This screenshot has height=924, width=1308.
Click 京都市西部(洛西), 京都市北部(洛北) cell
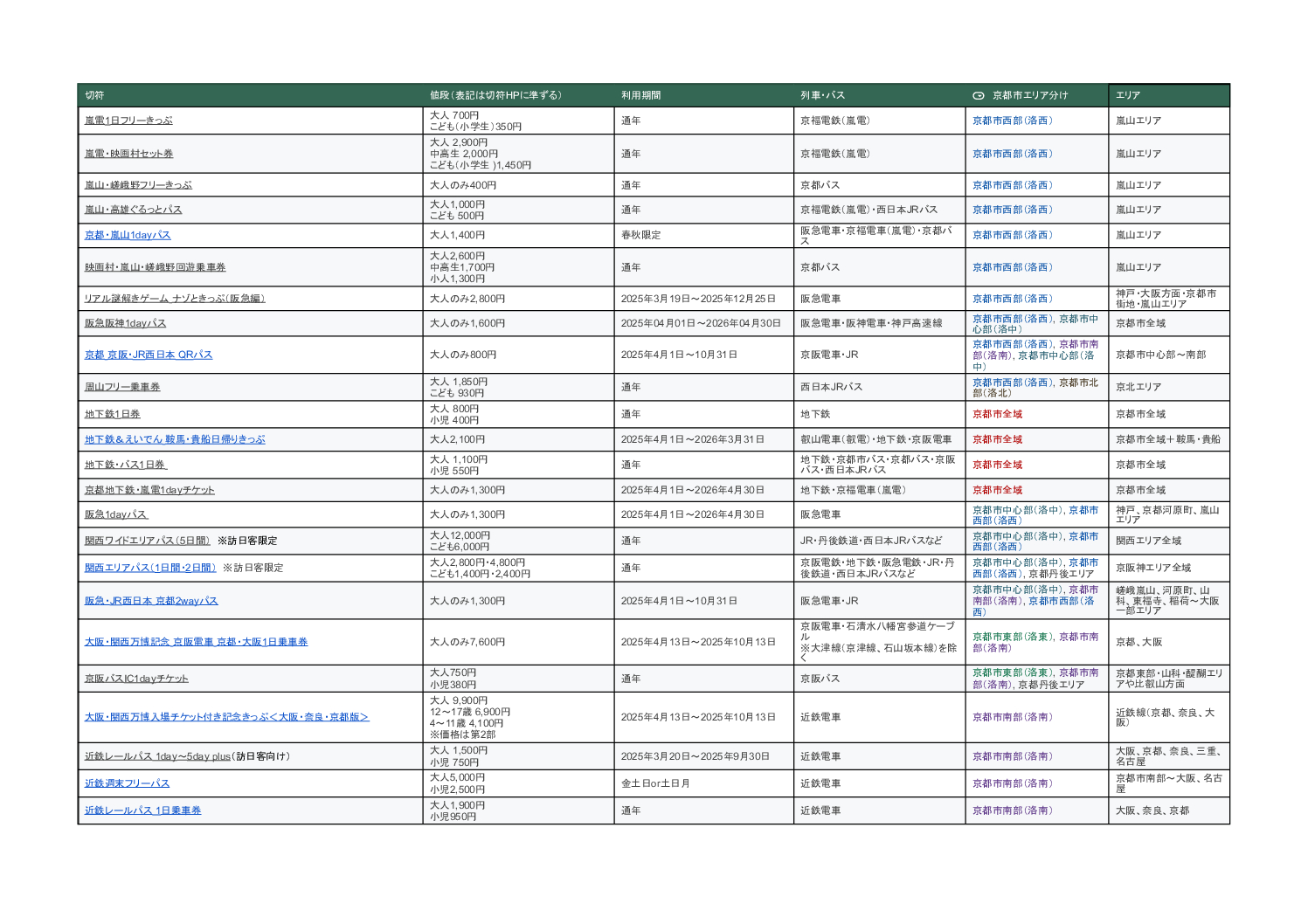click(1035, 388)
